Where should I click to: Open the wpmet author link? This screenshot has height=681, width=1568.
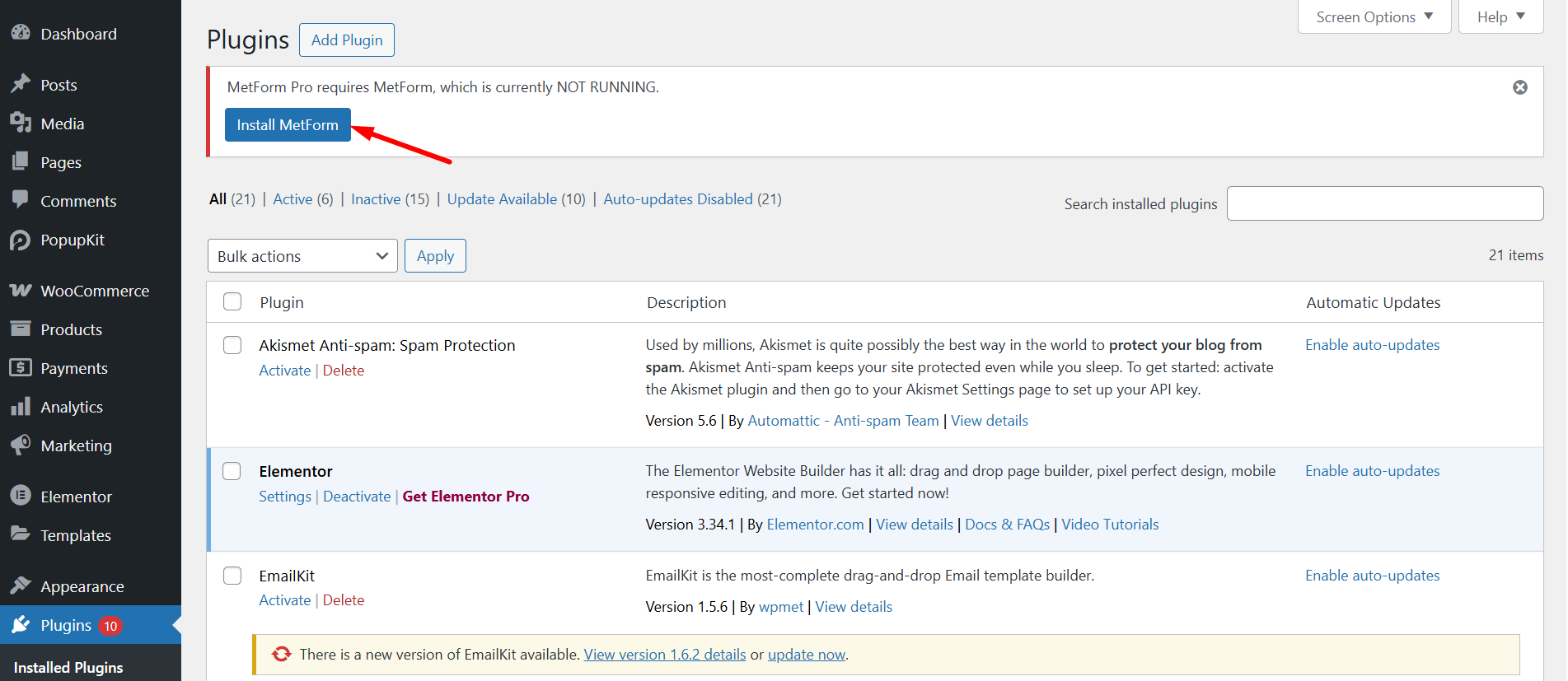click(780, 607)
